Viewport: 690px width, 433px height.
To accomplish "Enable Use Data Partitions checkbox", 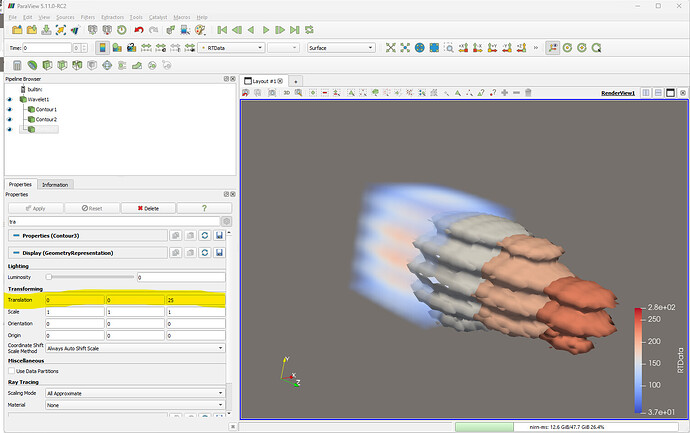I will [x=12, y=371].
